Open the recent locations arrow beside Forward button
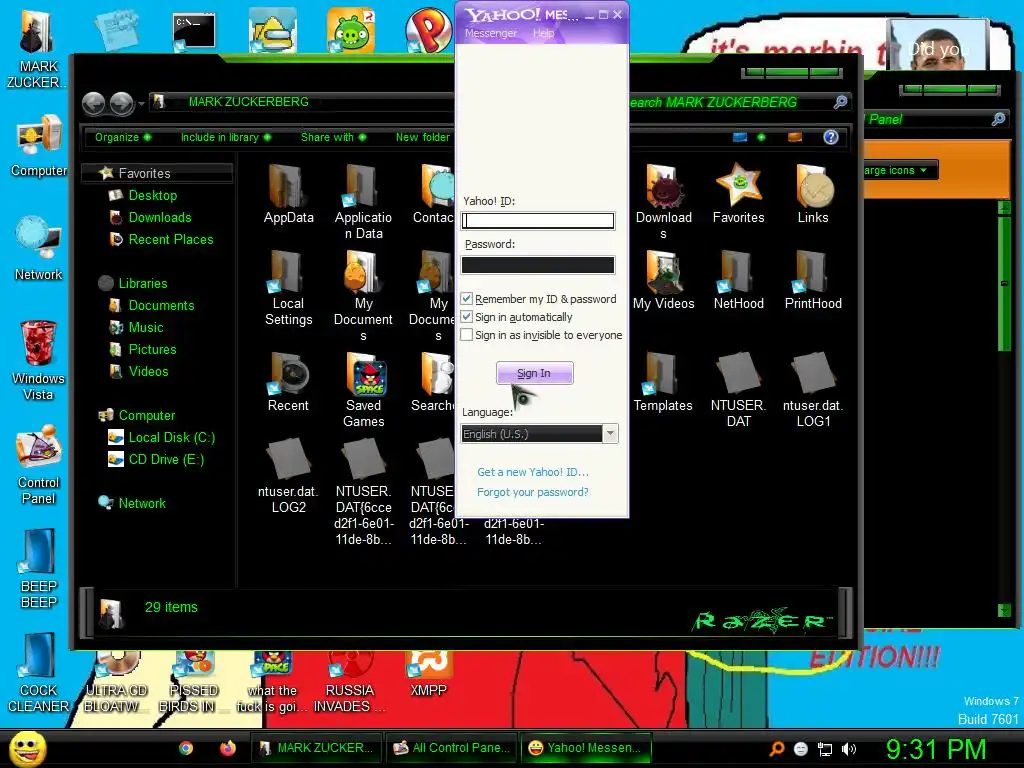 [x=142, y=103]
